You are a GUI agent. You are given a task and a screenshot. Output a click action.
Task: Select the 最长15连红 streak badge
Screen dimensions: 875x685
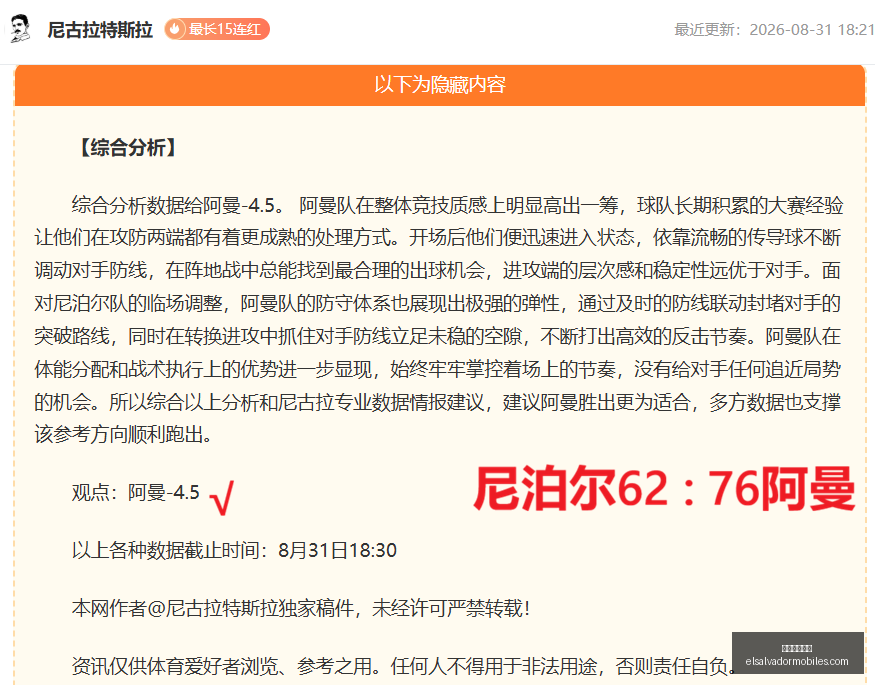(217, 29)
